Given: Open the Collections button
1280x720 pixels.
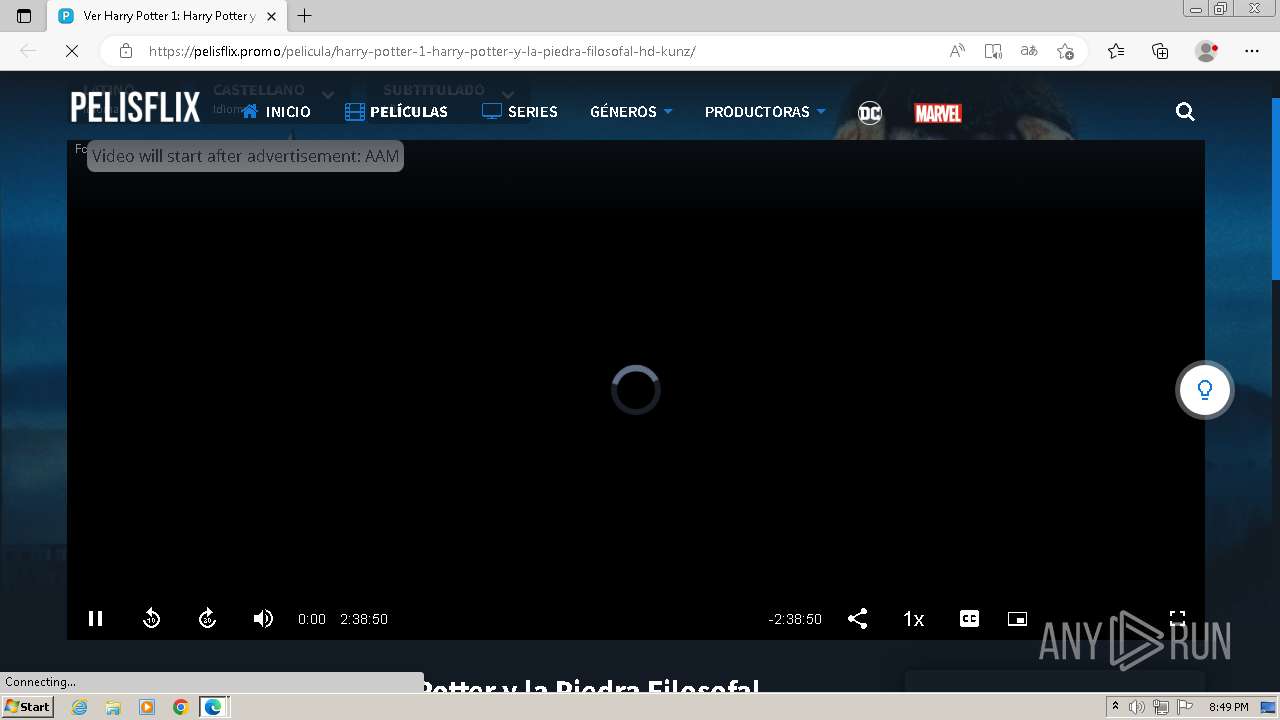Looking at the screenshot, I should point(1160,51).
